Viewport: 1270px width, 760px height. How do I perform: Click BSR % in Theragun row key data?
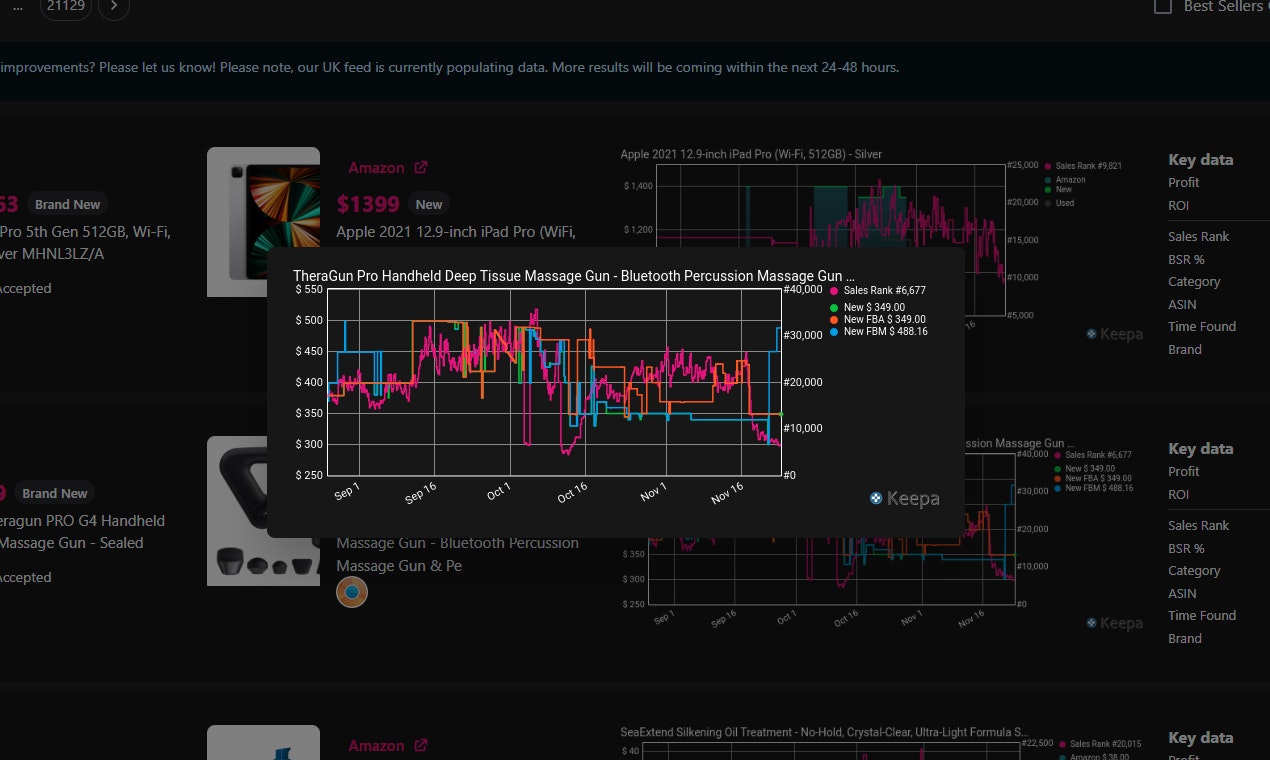point(1186,548)
